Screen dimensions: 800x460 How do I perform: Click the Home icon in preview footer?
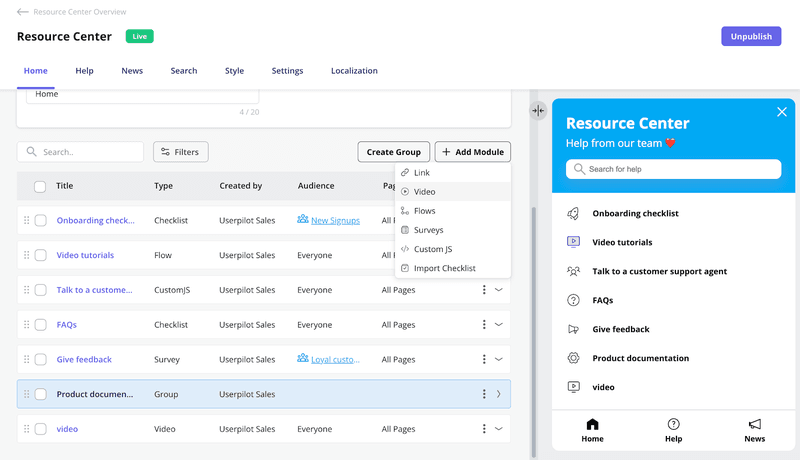pos(592,424)
